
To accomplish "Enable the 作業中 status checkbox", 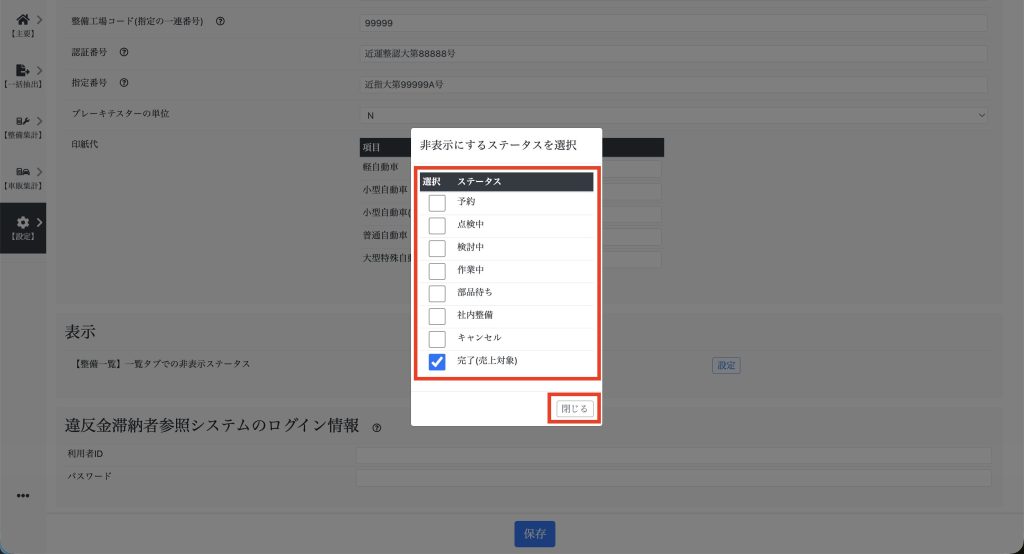I will coord(437,271).
